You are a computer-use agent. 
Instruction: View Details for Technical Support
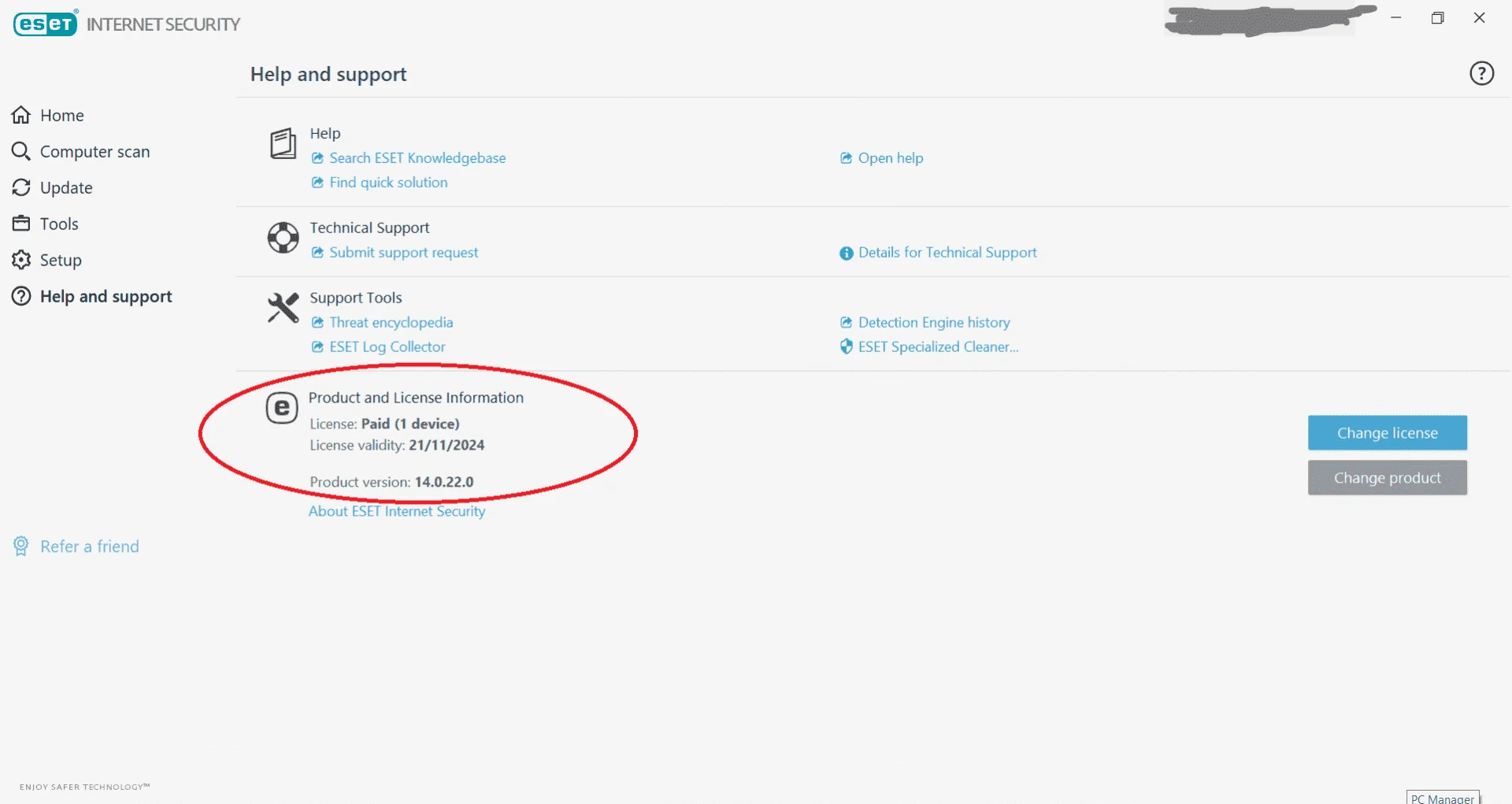pyautogui.click(x=947, y=253)
